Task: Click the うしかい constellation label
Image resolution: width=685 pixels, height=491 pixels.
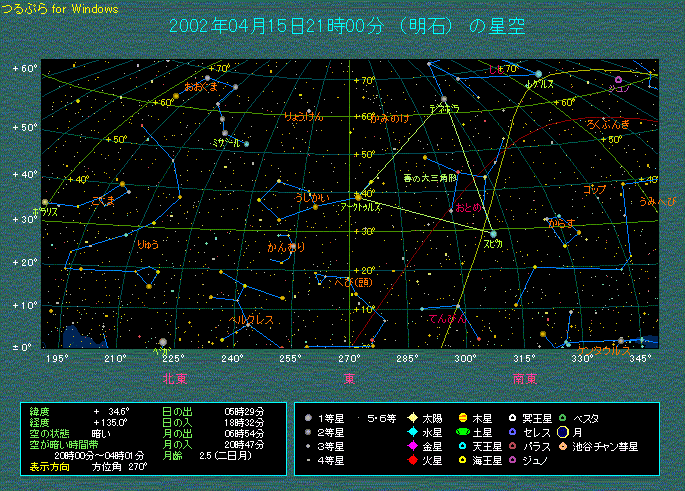Action: [312, 197]
